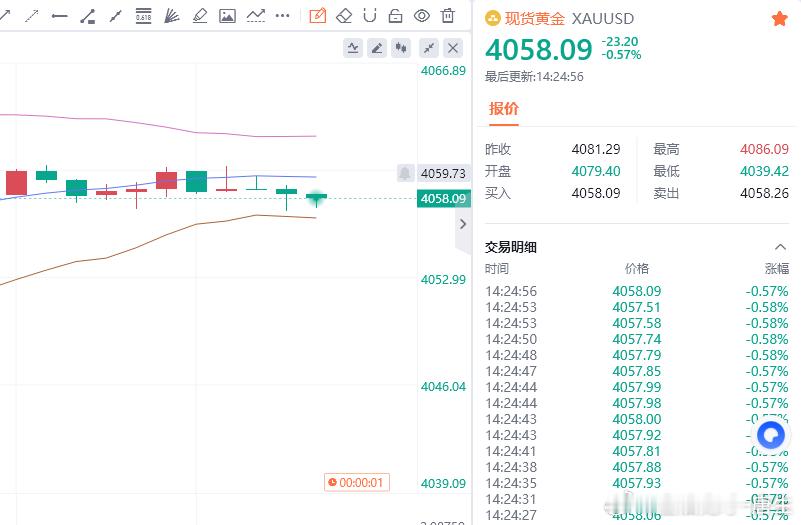Select trade row priced 4057.58

click(637, 323)
